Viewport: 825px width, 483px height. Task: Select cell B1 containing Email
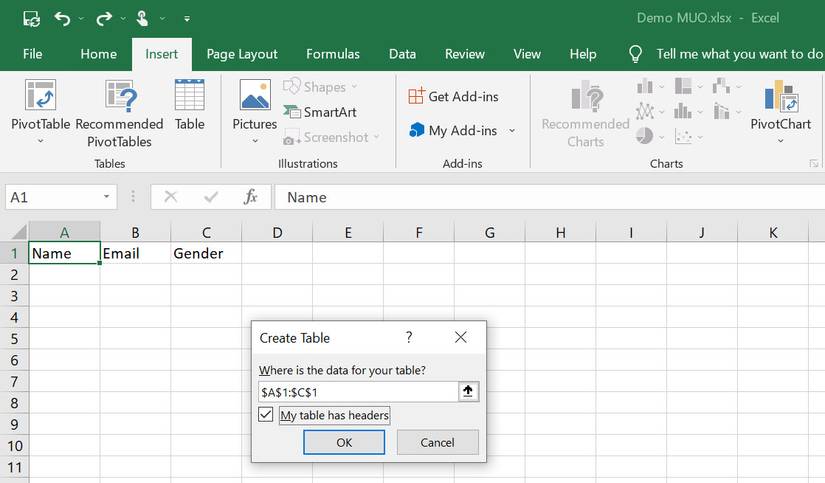pos(135,253)
